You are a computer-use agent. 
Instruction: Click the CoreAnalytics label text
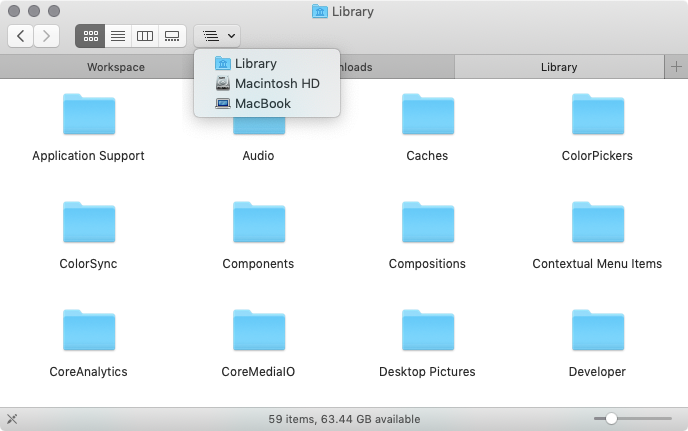pos(88,372)
